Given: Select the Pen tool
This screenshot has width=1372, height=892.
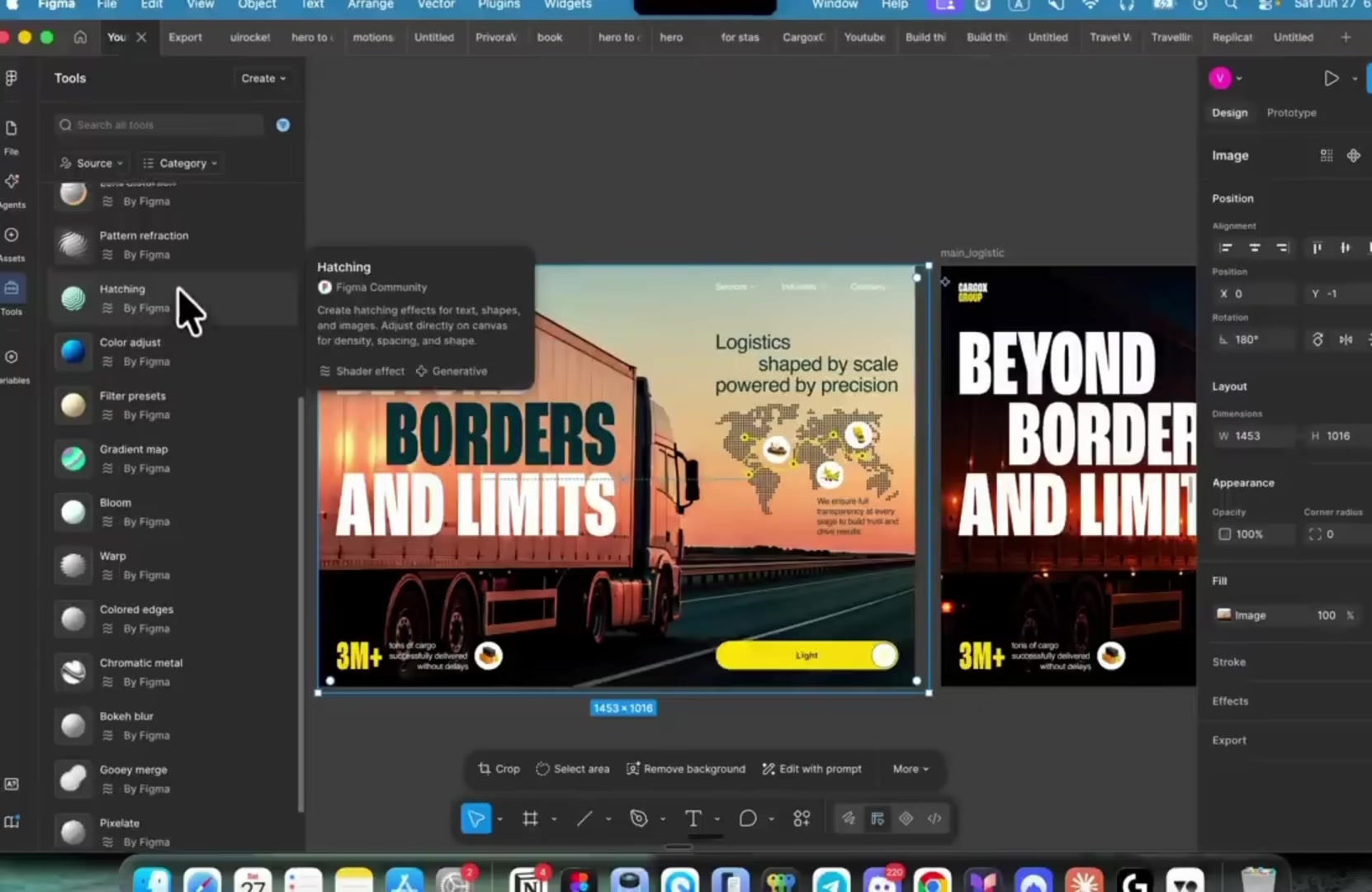Looking at the screenshot, I should [639, 818].
